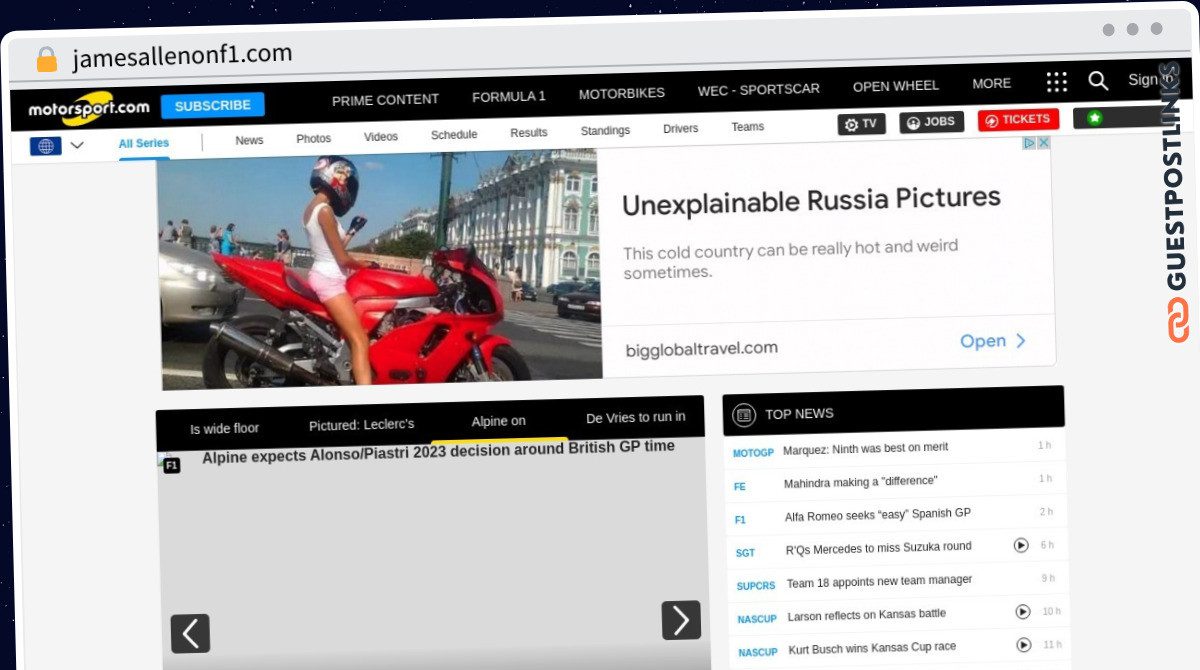Select the All Series tab
Image resolution: width=1200 pixels, height=670 pixels.
pyautogui.click(x=144, y=143)
